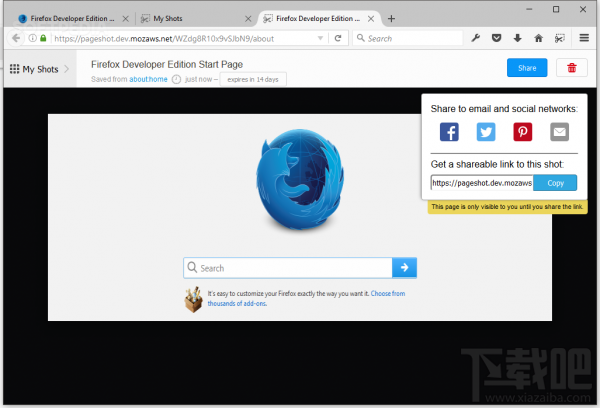
Task: Share shot via email envelope icon
Action: pyautogui.click(x=559, y=132)
